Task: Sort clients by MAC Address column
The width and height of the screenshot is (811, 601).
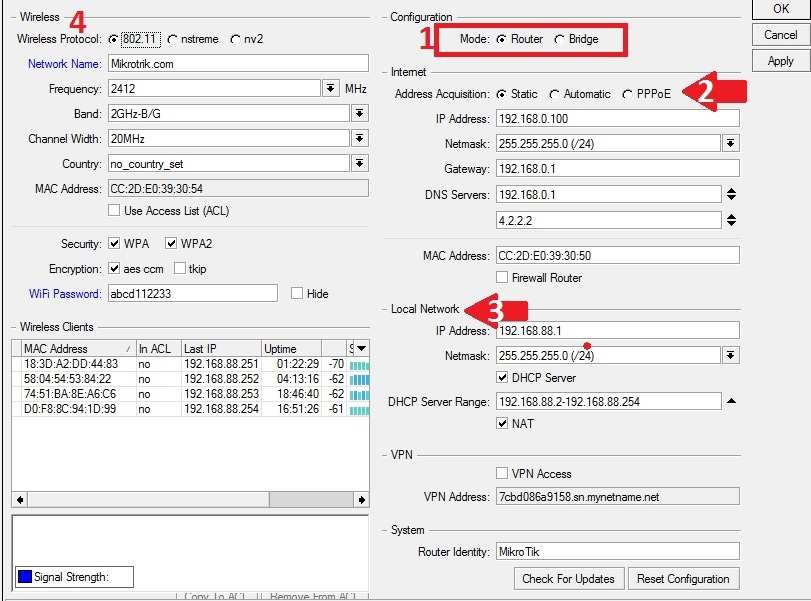Action: click(x=79, y=349)
